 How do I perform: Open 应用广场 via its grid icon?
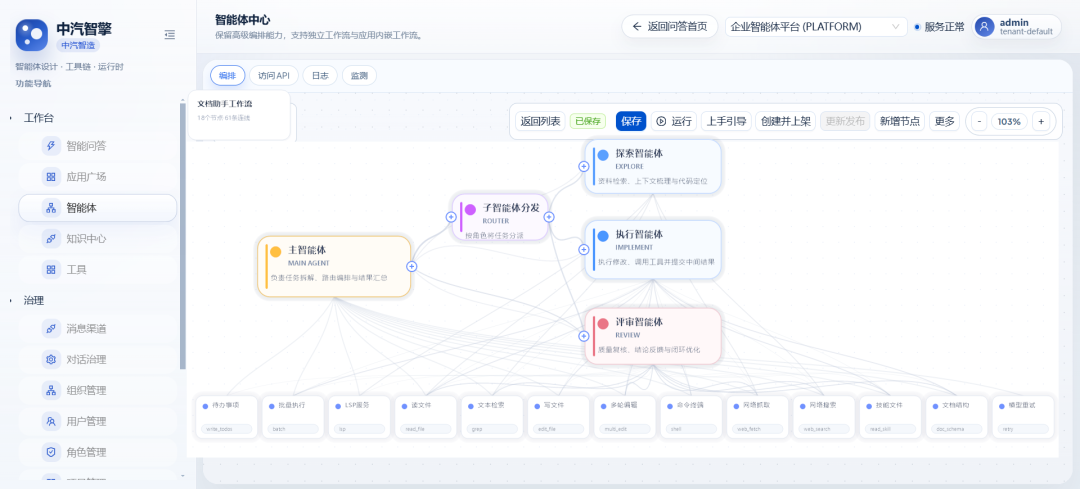coord(51,177)
